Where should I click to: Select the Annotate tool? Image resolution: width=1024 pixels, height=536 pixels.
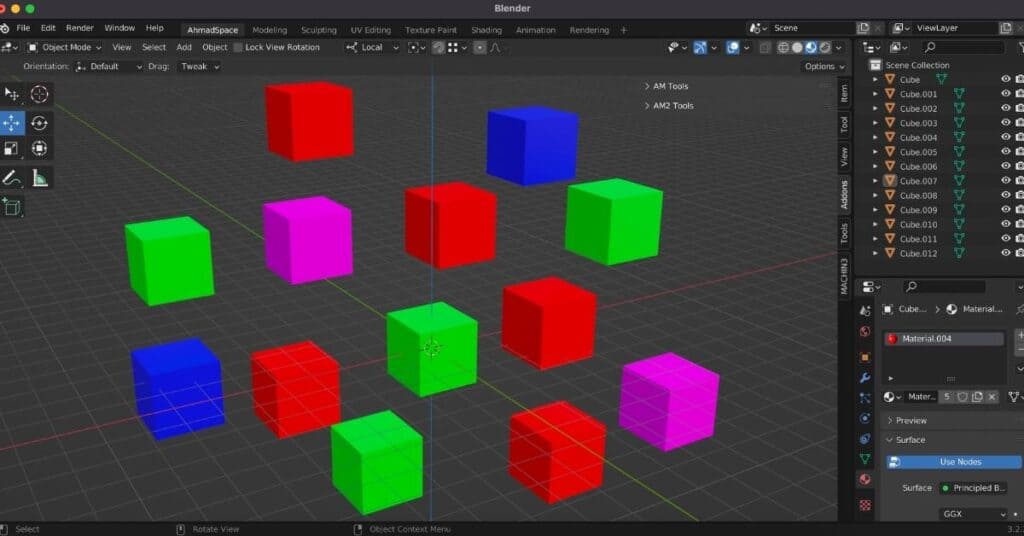12,178
